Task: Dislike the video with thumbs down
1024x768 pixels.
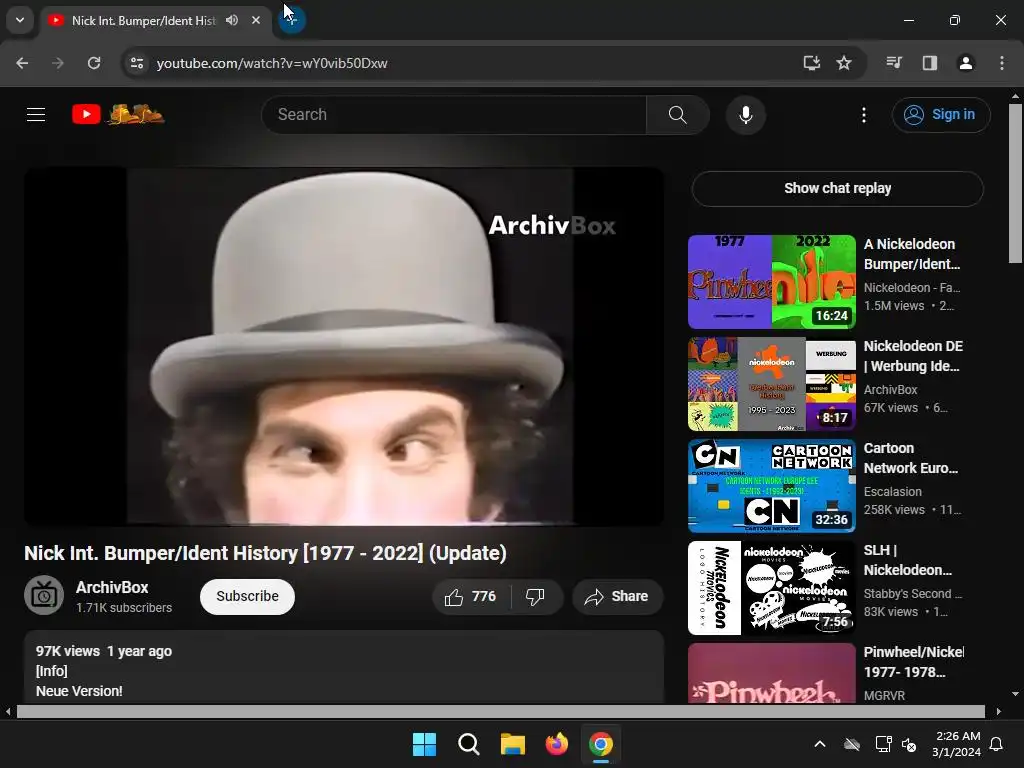Action: 536,597
